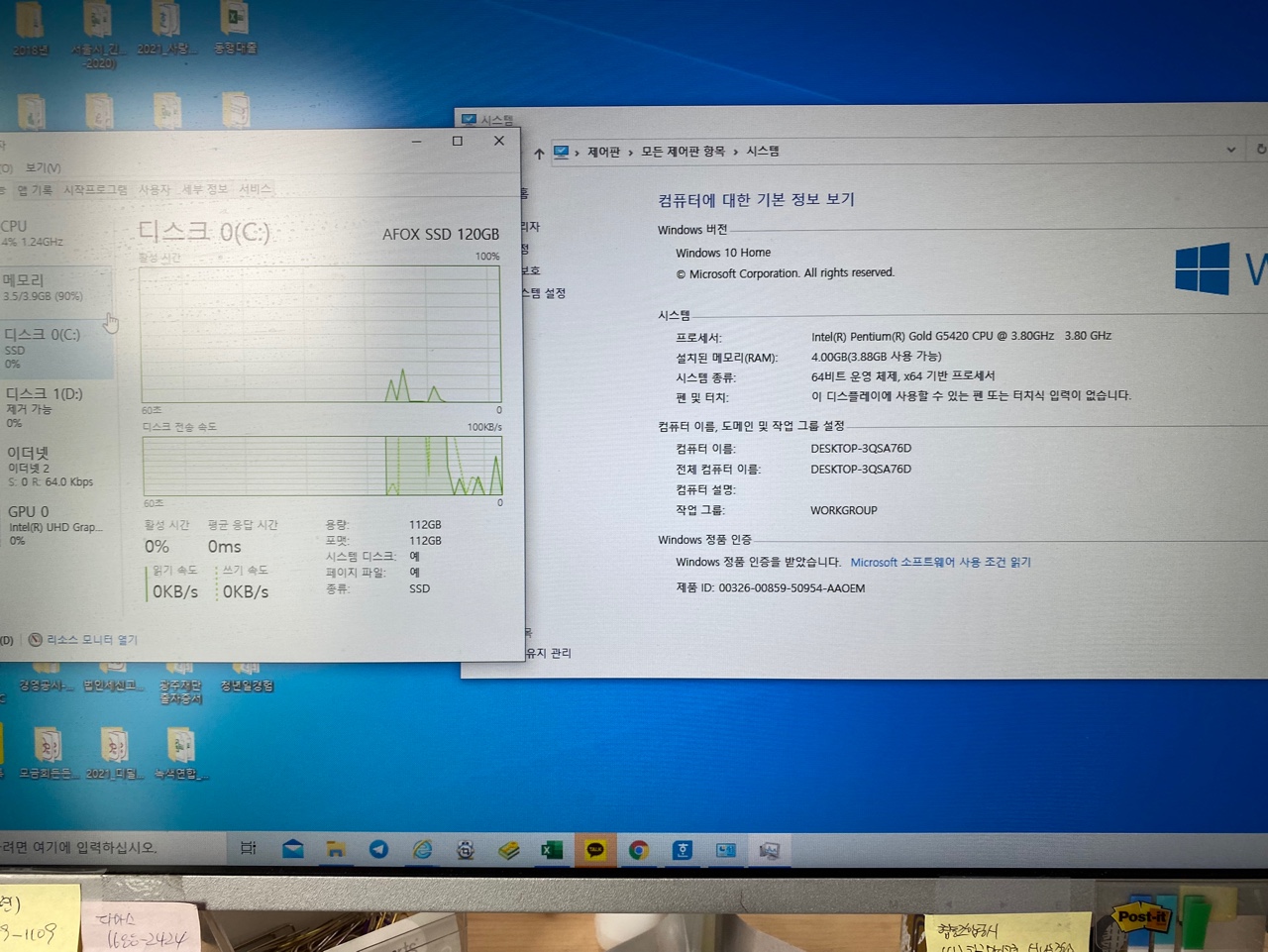
Task: Select the 2021_미림 desktop icon
Action: coord(114,754)
